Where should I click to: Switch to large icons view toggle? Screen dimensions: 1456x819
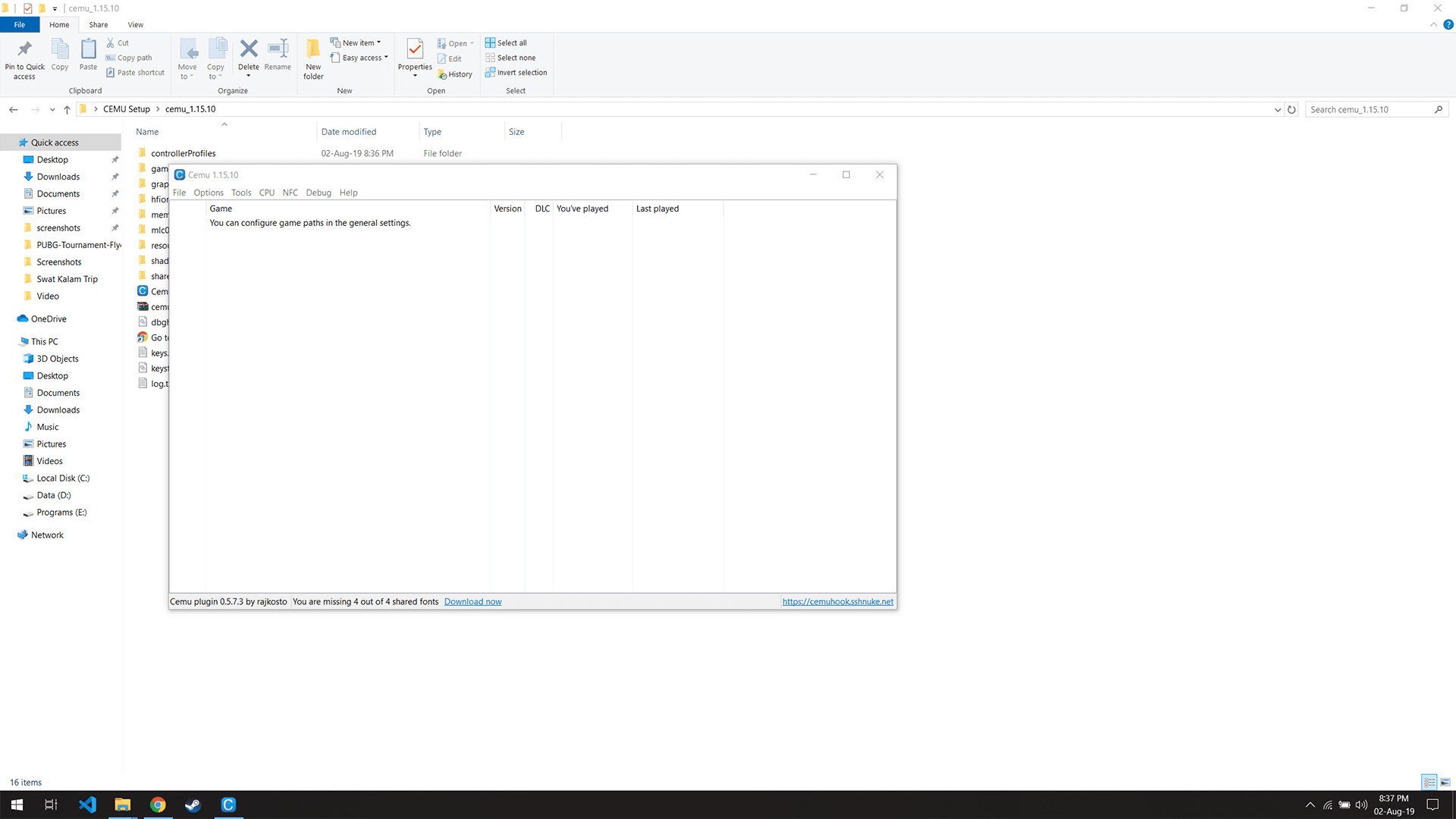(1445, 782)
